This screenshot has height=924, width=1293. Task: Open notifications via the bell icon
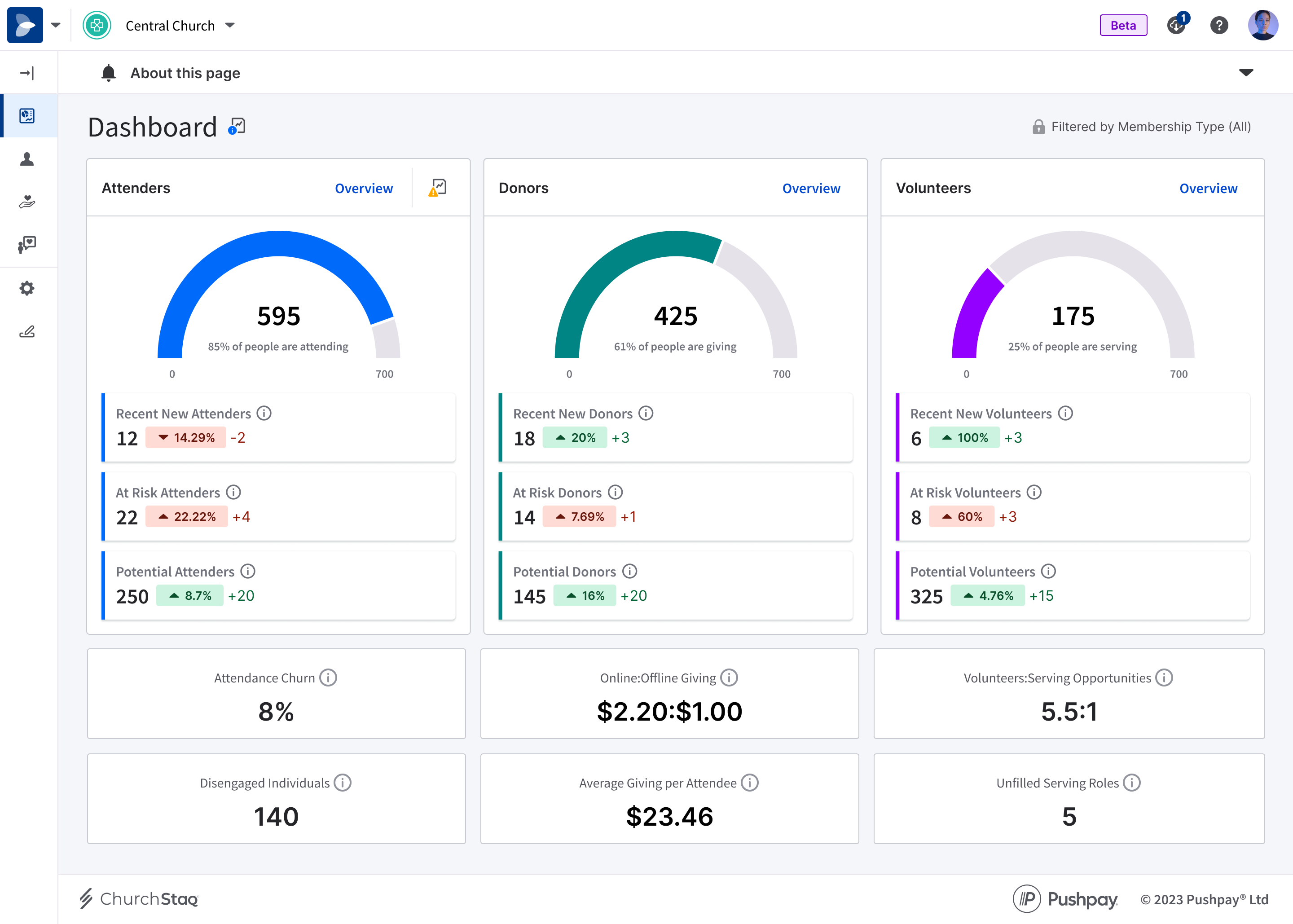click(x=108, y=72)
